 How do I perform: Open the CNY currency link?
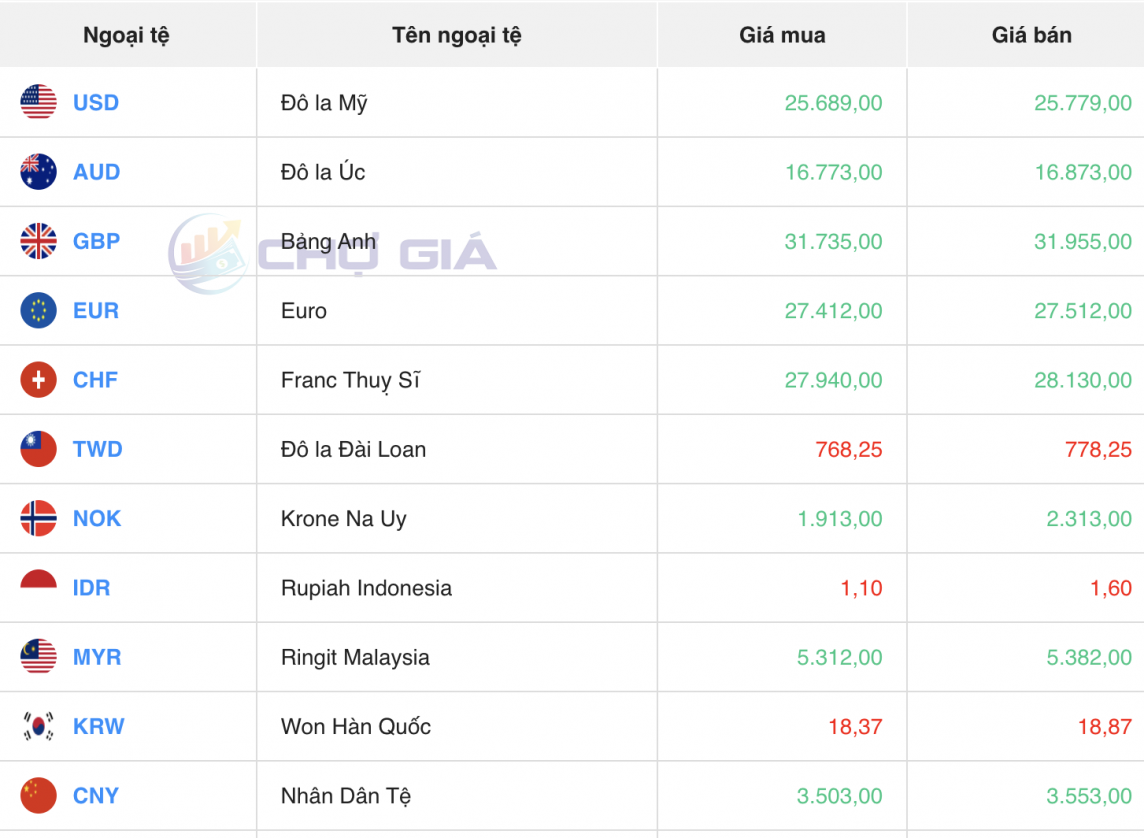tap(96, 796)
